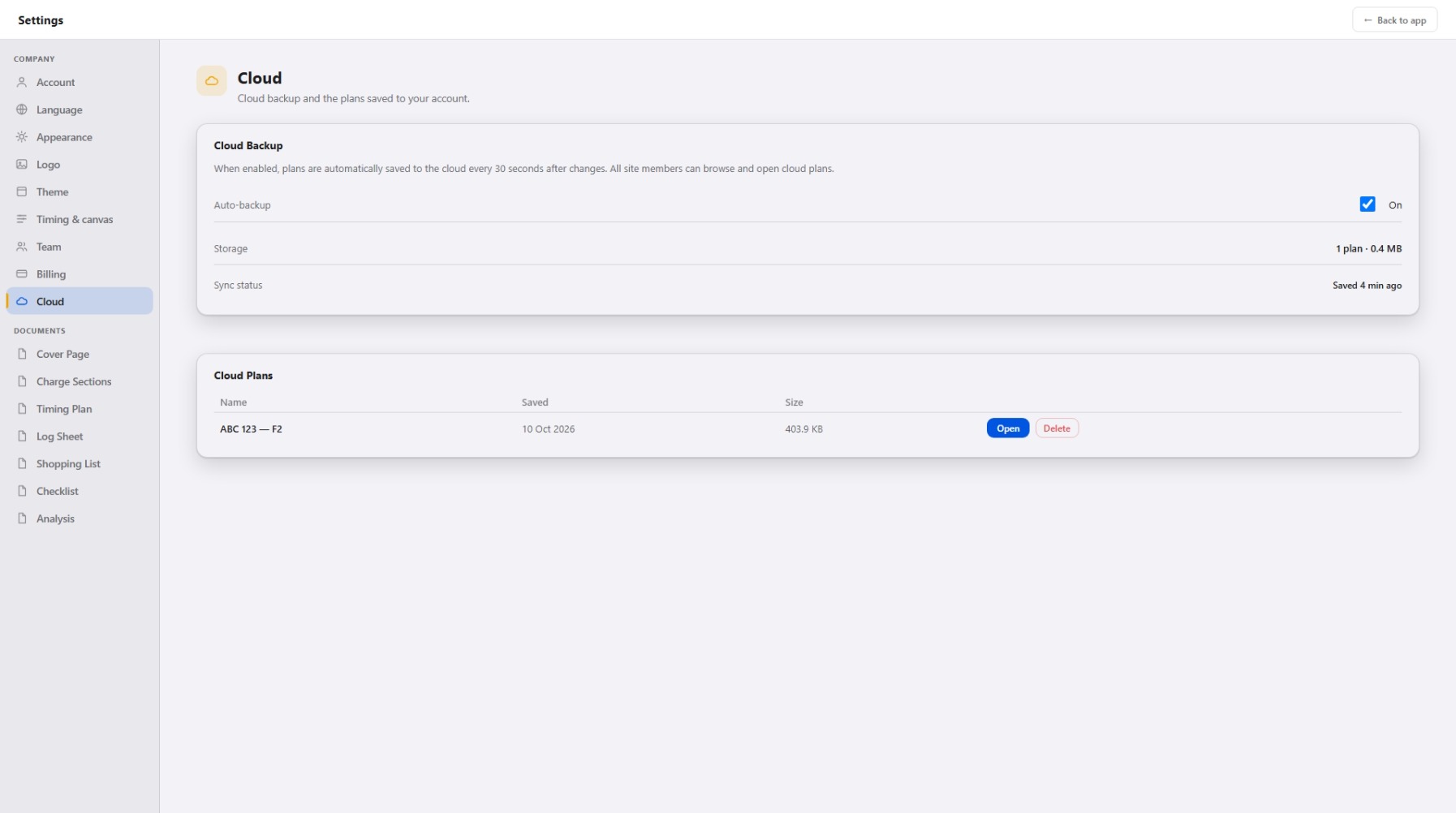Click the Timing Plan document icon
1456x813 pixels.
pos(22,409)
